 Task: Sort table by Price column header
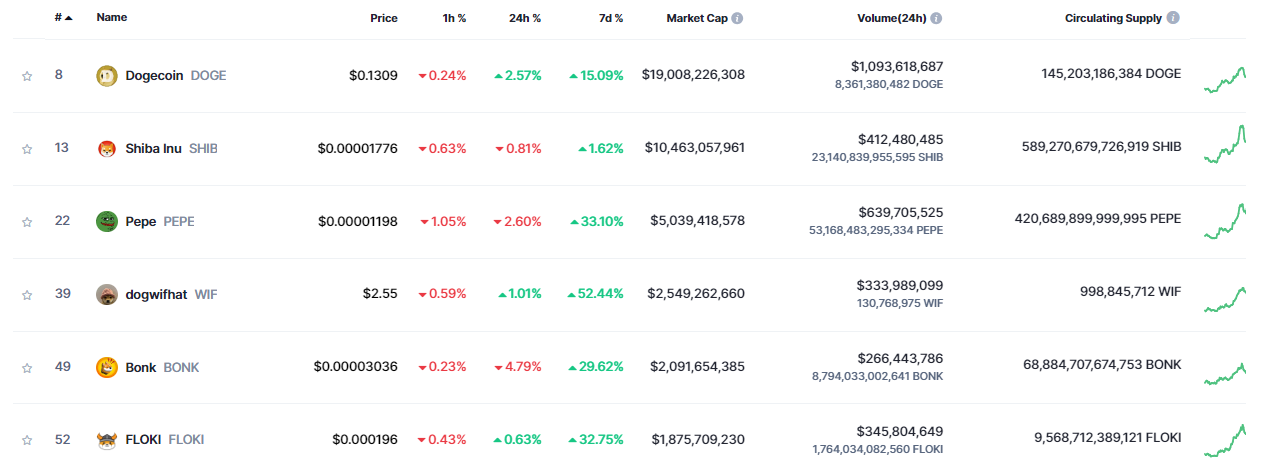point(383,18)
